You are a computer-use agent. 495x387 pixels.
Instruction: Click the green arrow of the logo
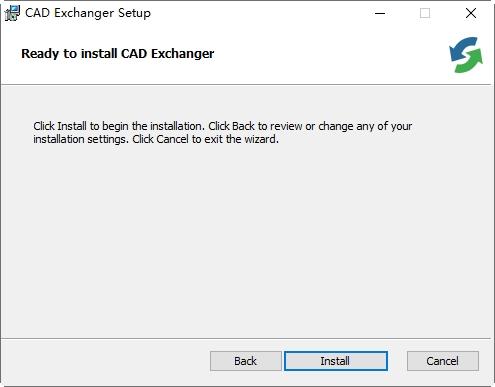(470, 62)
